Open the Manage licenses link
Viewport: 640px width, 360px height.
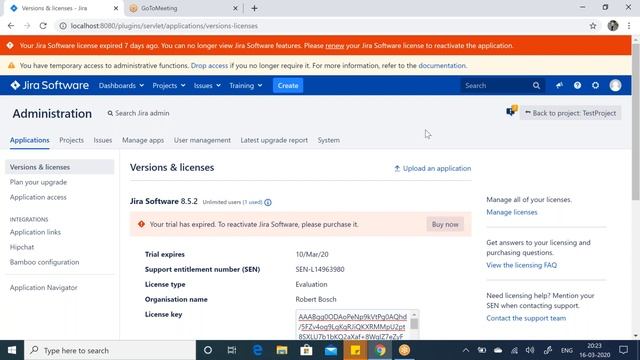click(511, 212)
